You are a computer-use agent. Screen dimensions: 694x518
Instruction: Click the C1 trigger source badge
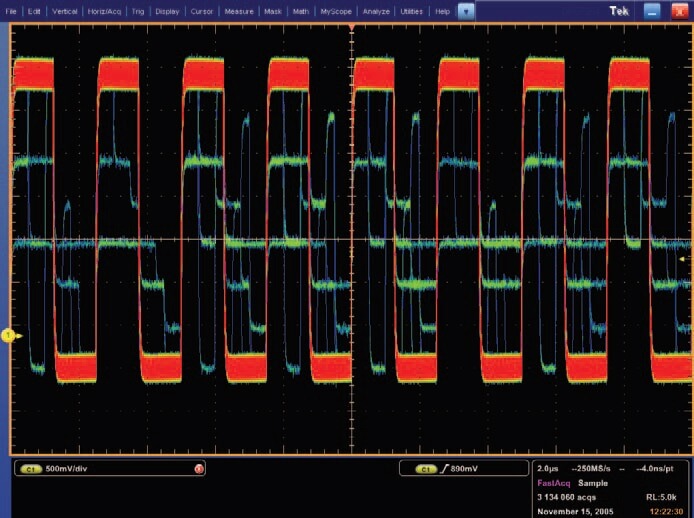425,468
